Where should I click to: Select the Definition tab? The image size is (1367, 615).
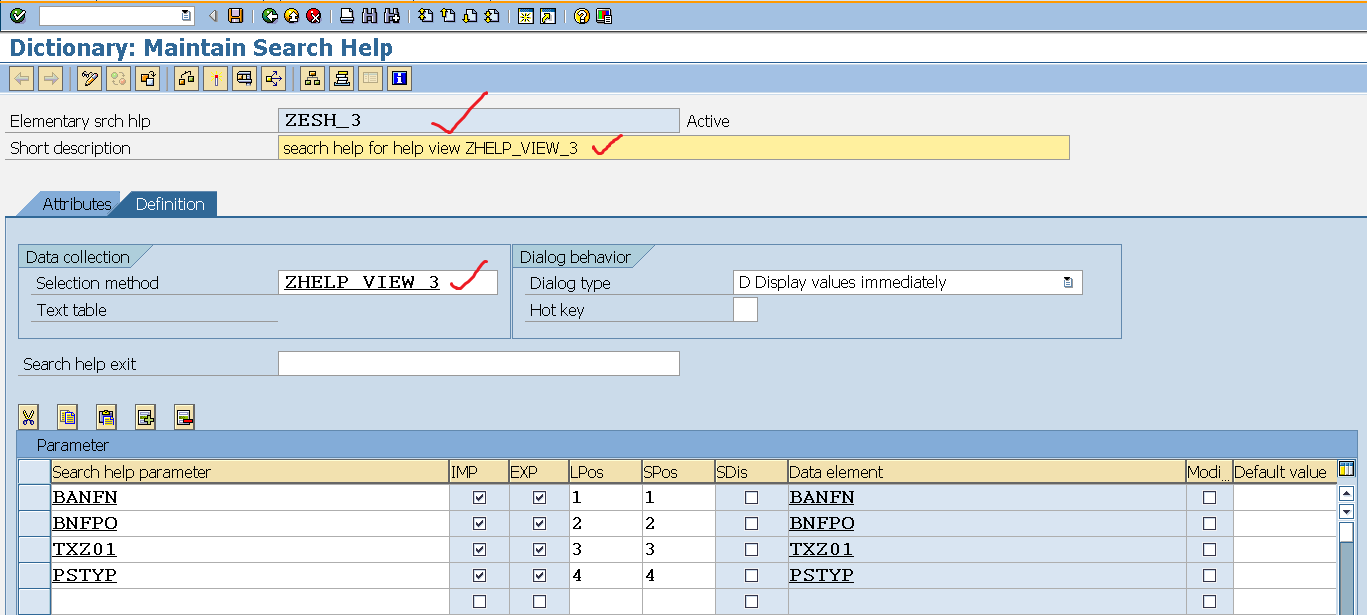pos(169,204)
